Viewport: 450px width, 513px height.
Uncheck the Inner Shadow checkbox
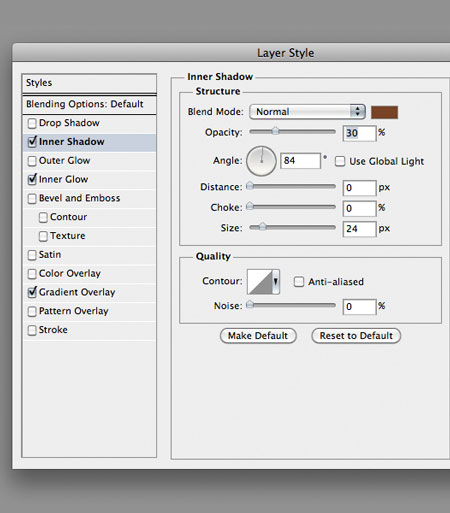coord(32,142)
